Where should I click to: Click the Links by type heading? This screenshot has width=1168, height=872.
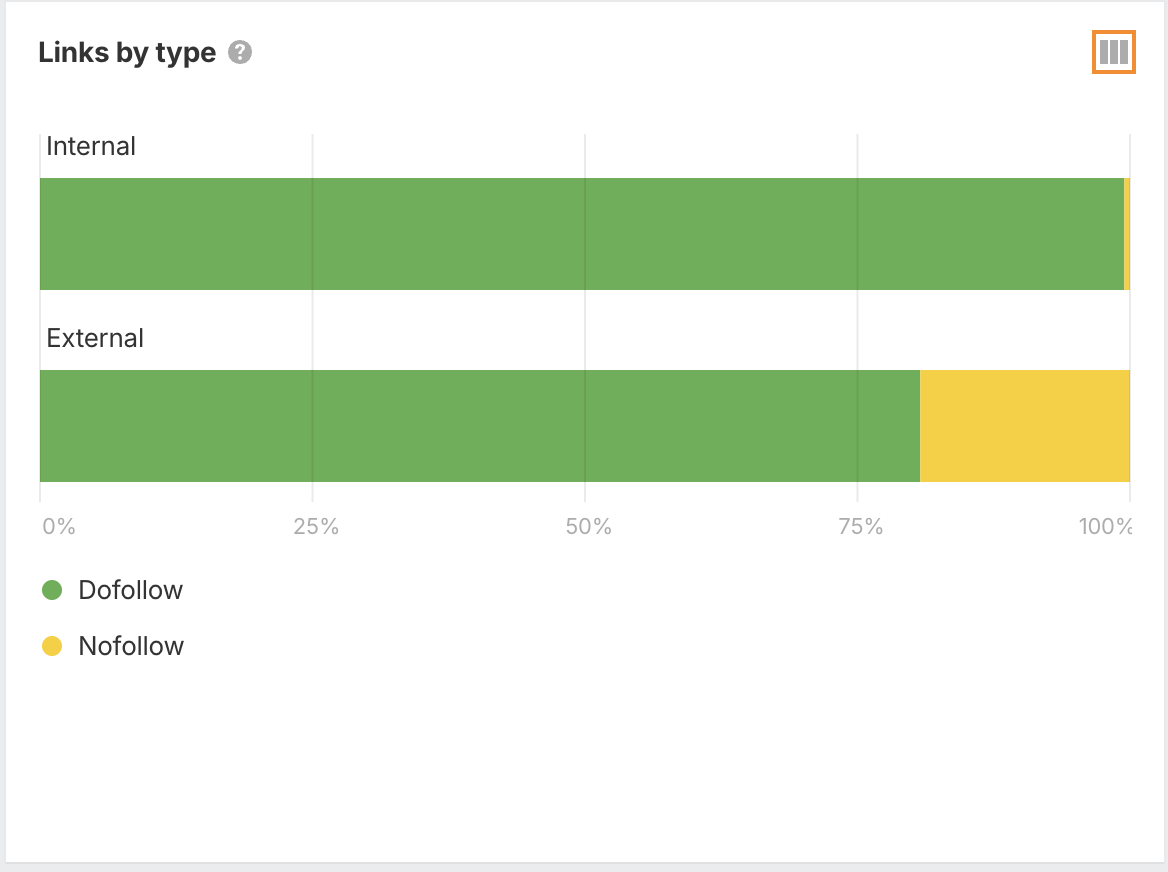127,53
